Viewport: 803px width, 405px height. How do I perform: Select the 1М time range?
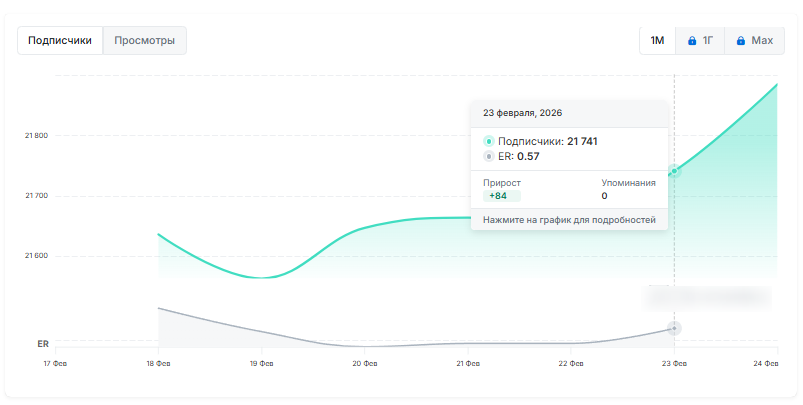pyautogui.click(x=657, y=41)
